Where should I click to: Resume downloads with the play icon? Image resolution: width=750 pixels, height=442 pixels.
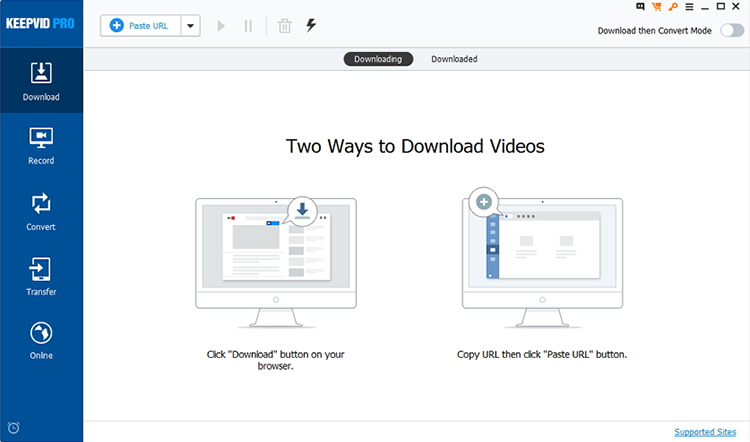221,26
